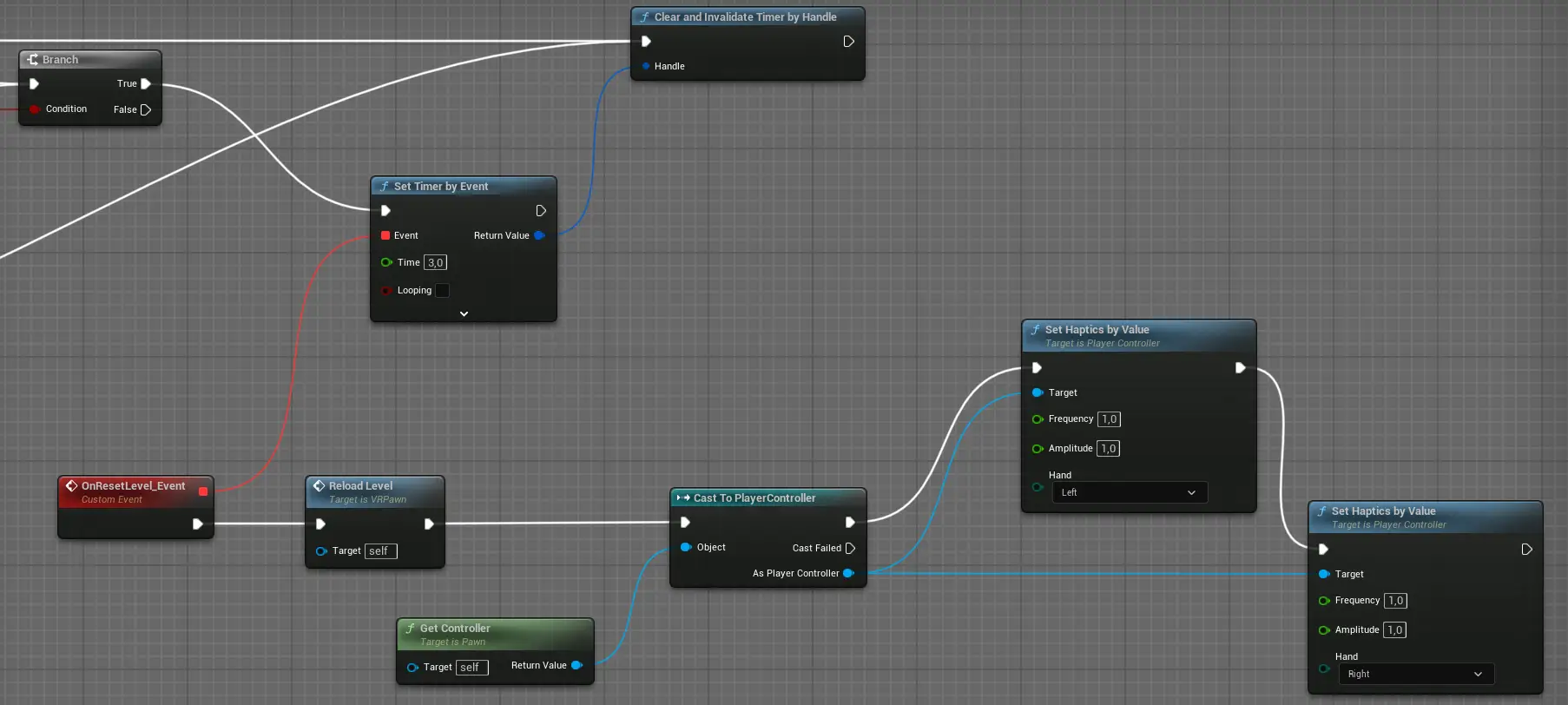The width and height of the screenshot is (1568, 705).
Task: Click the As Player Controller output pin
Action: [848, 574]
